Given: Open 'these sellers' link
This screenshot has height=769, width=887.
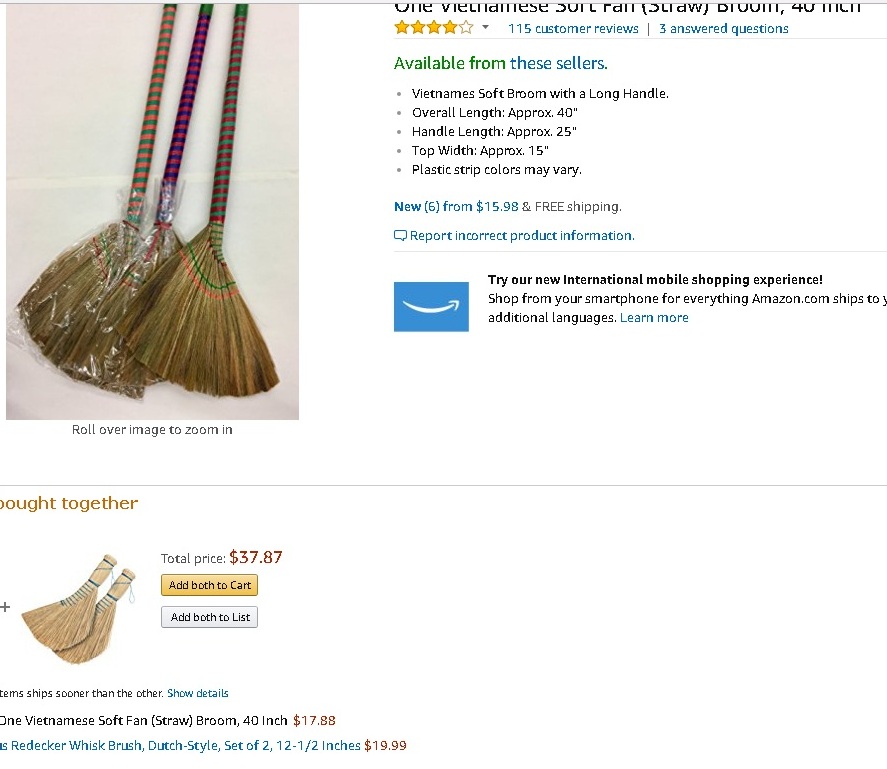Looking at the screenshot, I should pyautogui.click(x=559, y=63).
